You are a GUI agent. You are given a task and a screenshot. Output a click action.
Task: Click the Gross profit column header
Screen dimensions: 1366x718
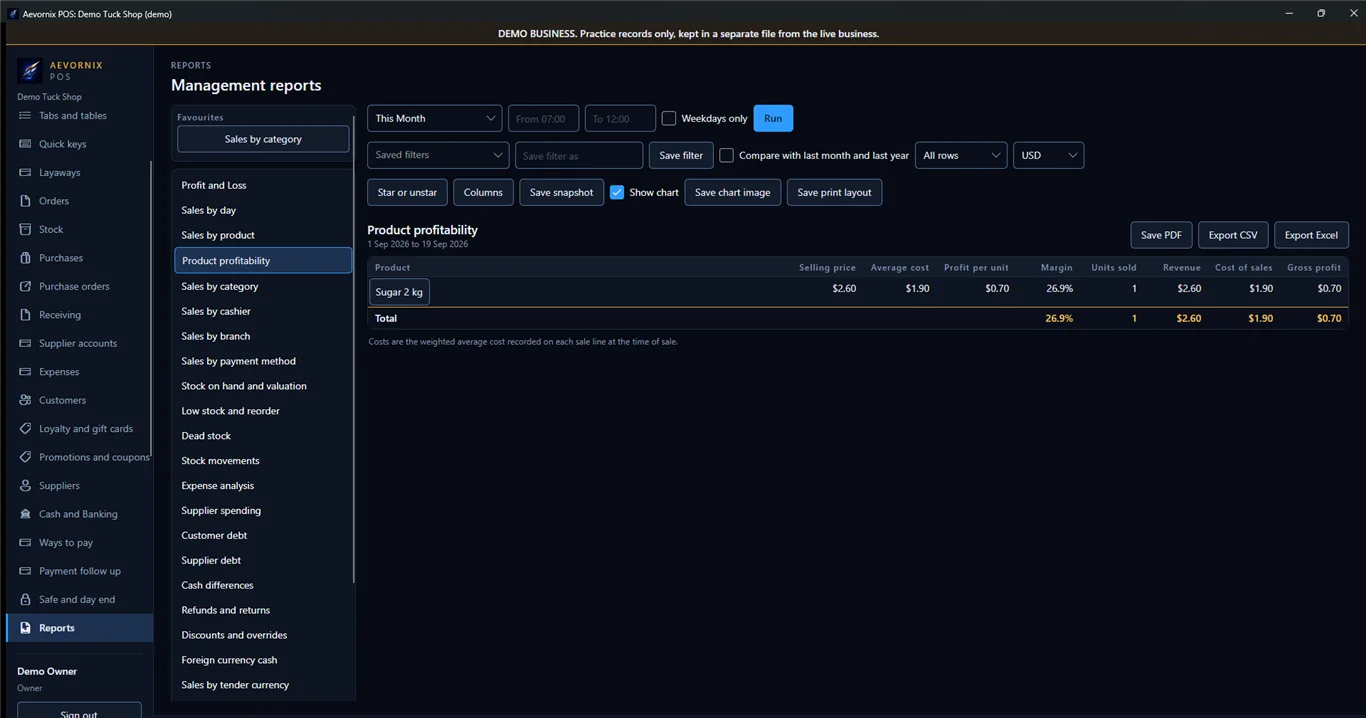pyautogui.click(x=1314, y=268)
